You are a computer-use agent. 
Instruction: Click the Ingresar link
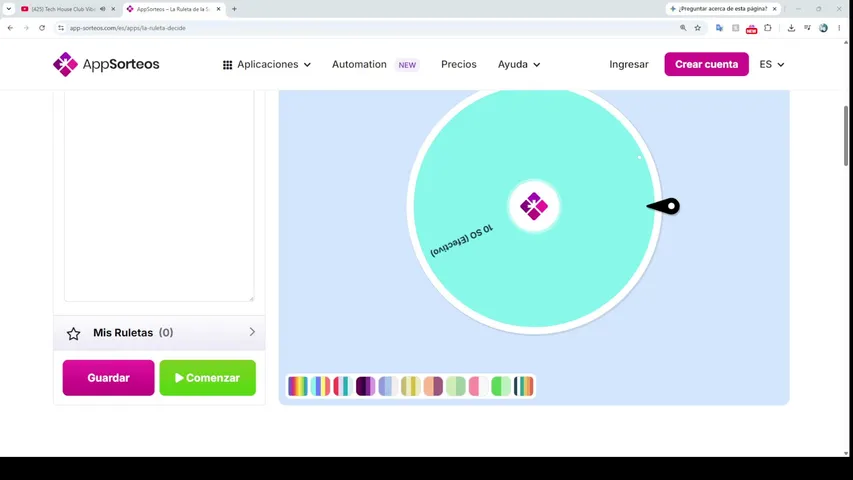click(x=629, y=64)
